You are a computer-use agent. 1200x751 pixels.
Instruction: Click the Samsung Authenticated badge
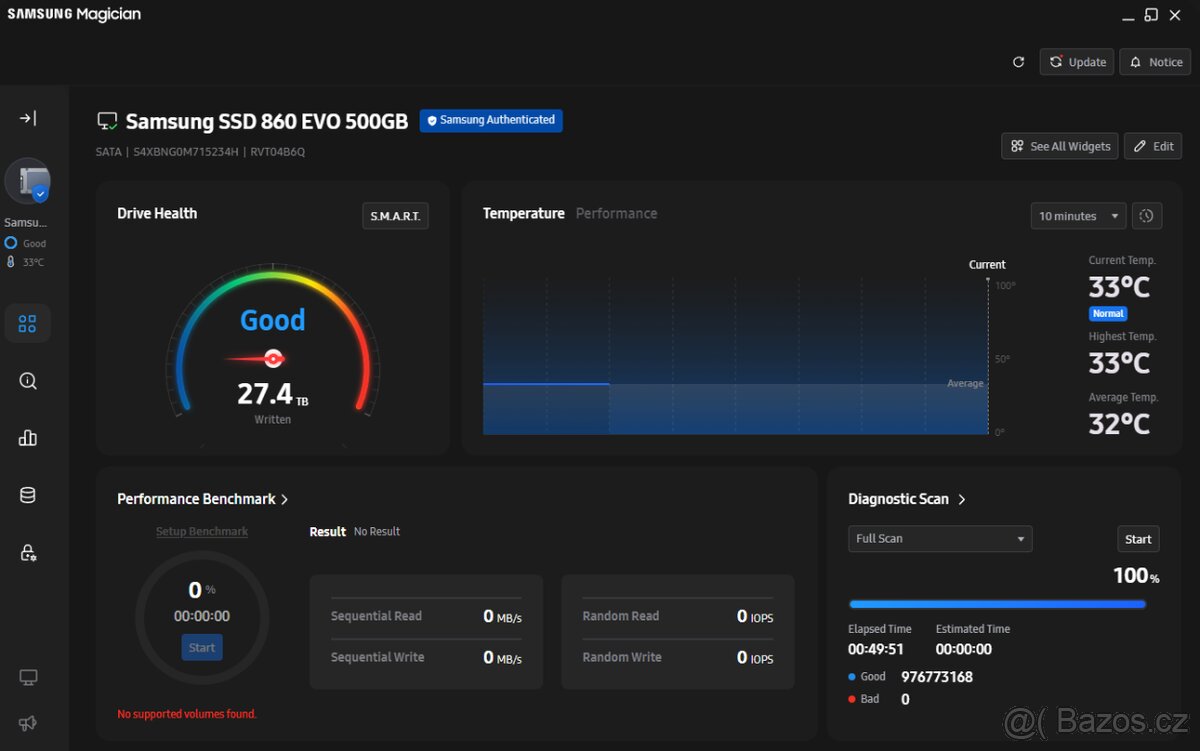pos(491,121)
